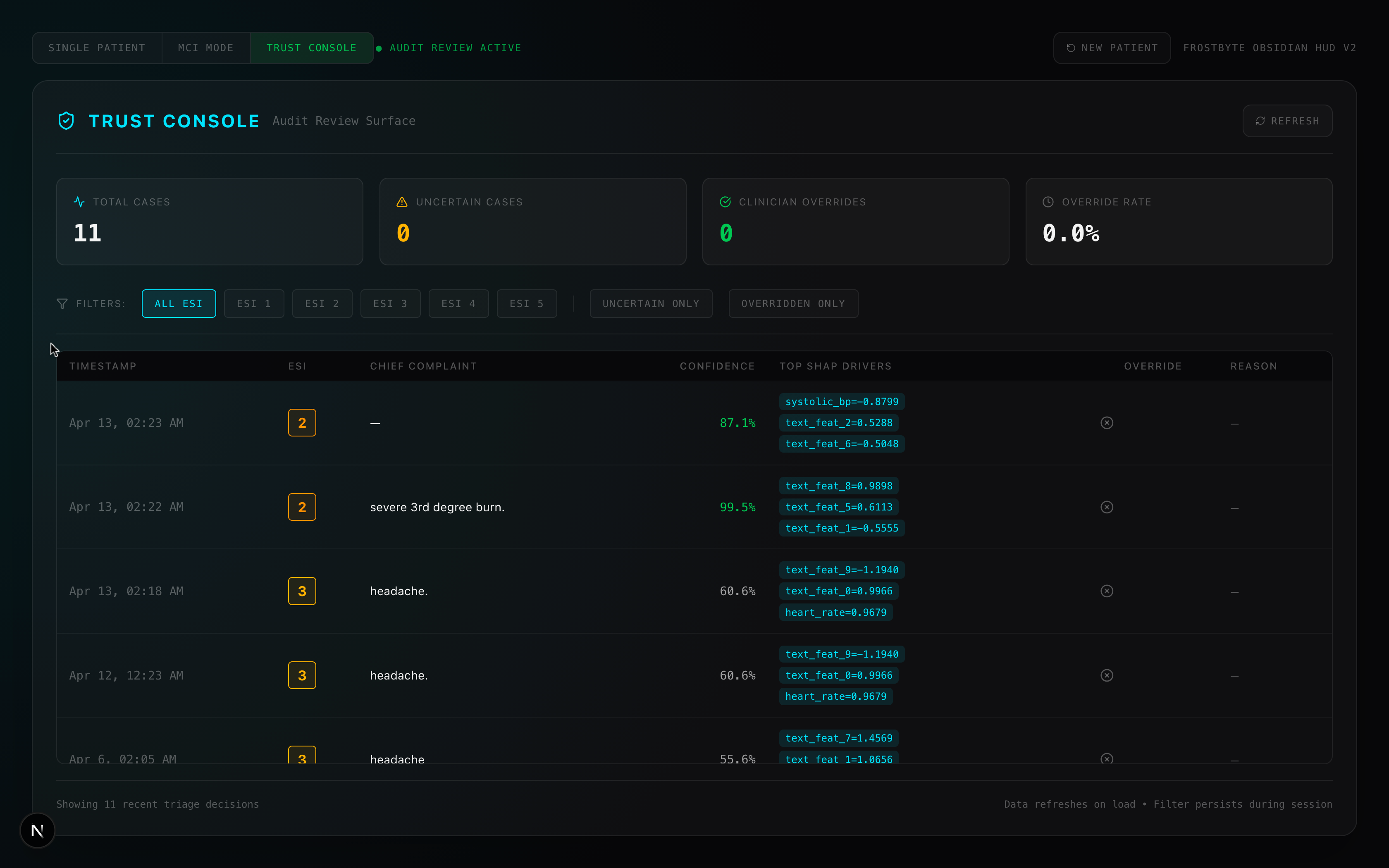Viewport: 1389px width, 868px height.
Task: Click the Override Rate clock icon
Action: click(x=1048, y=202)
